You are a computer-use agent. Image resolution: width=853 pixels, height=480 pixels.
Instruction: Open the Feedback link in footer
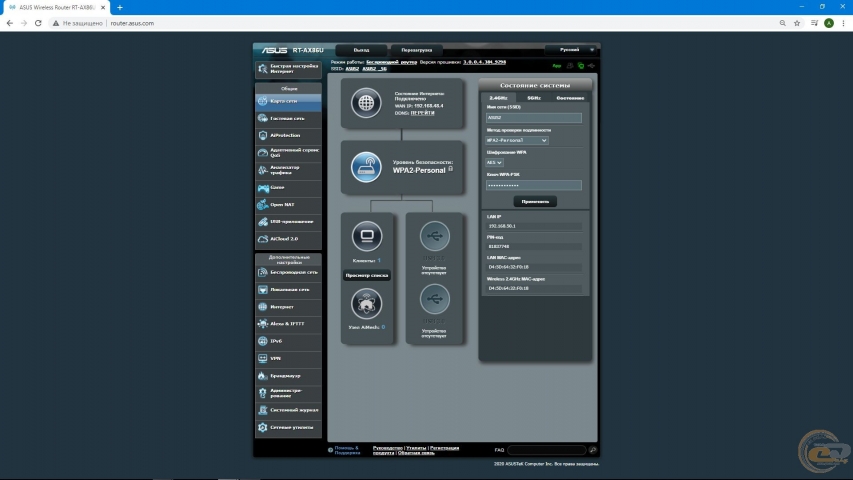point(416,453)
